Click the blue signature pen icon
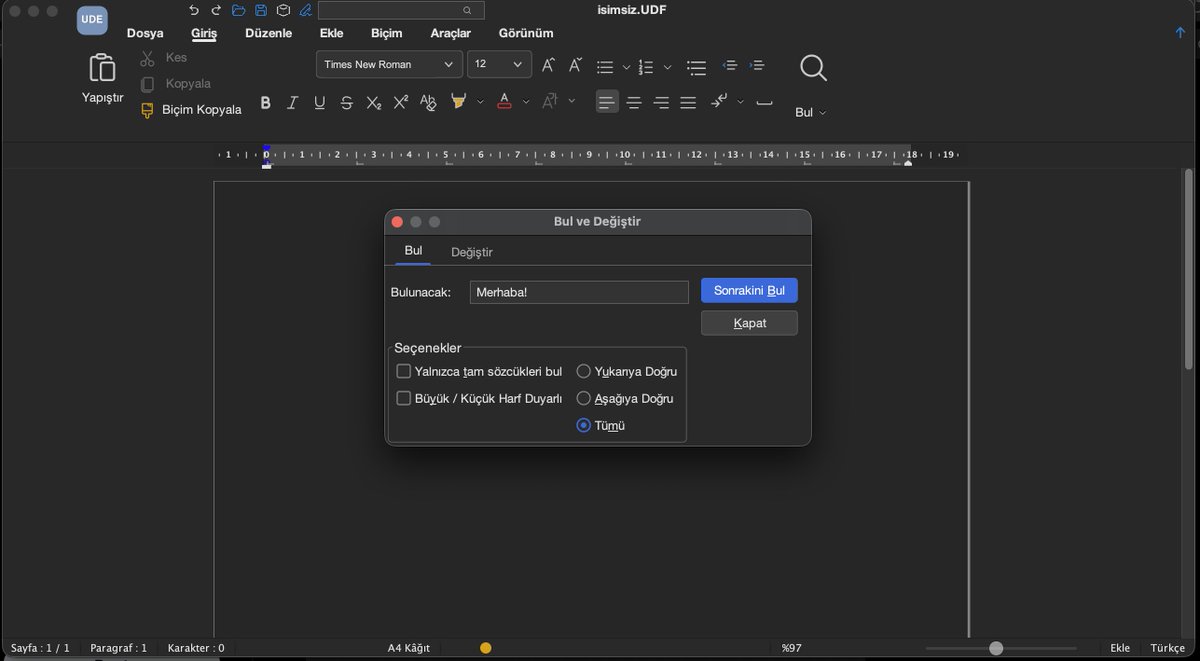1200x661 pixels. coord(305,10)
